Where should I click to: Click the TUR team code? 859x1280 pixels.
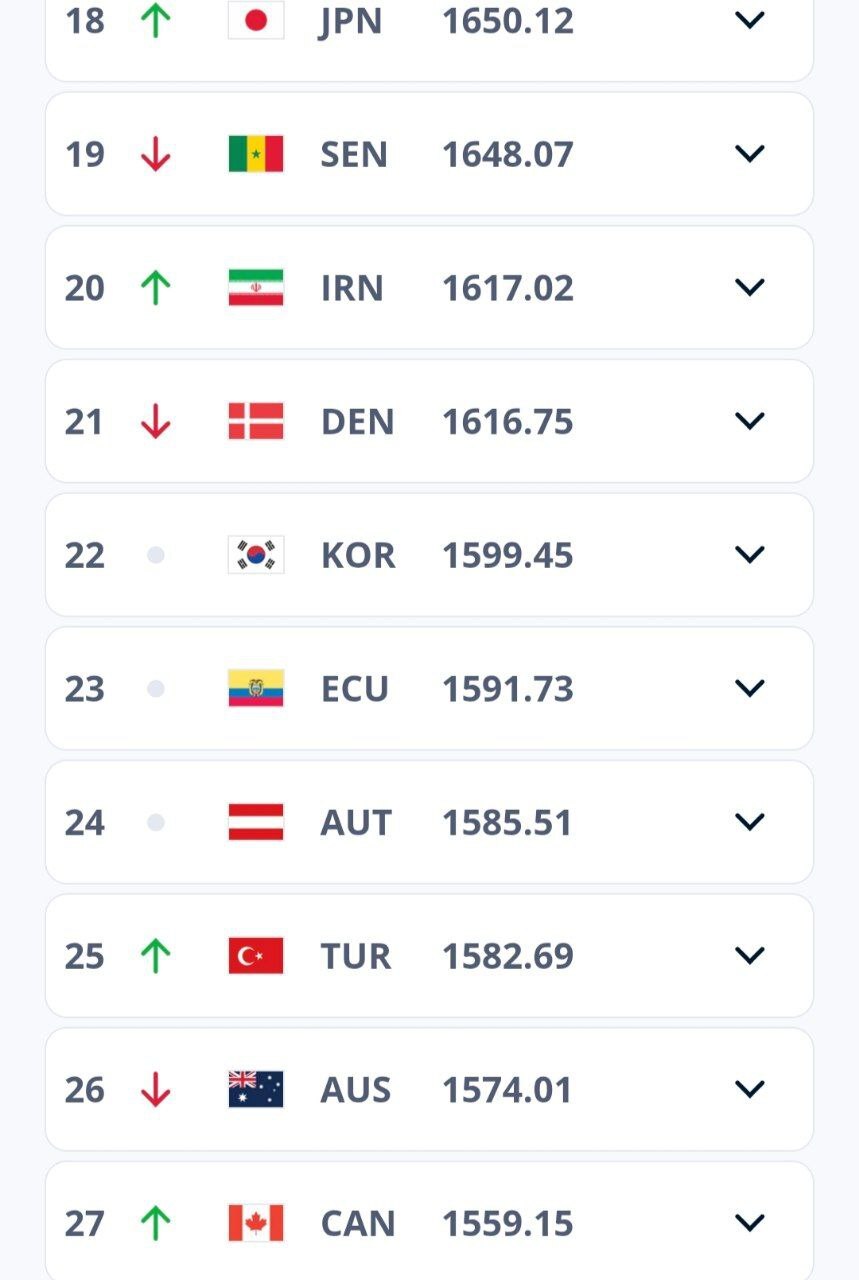(354, 956)
